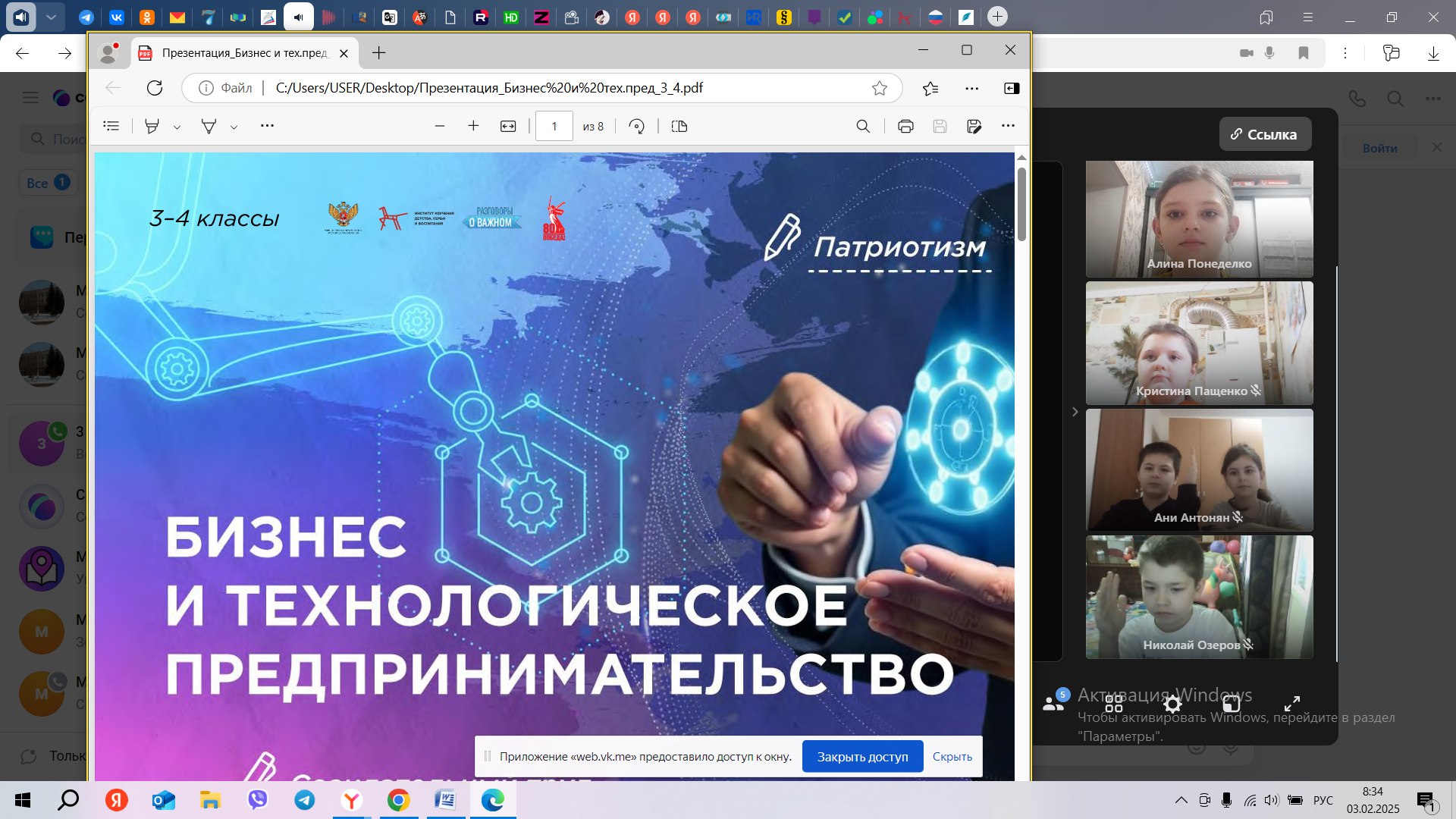Go back in the Yandex browser
This screenshot has width=1456, height=819.
[x=22, y=53]
